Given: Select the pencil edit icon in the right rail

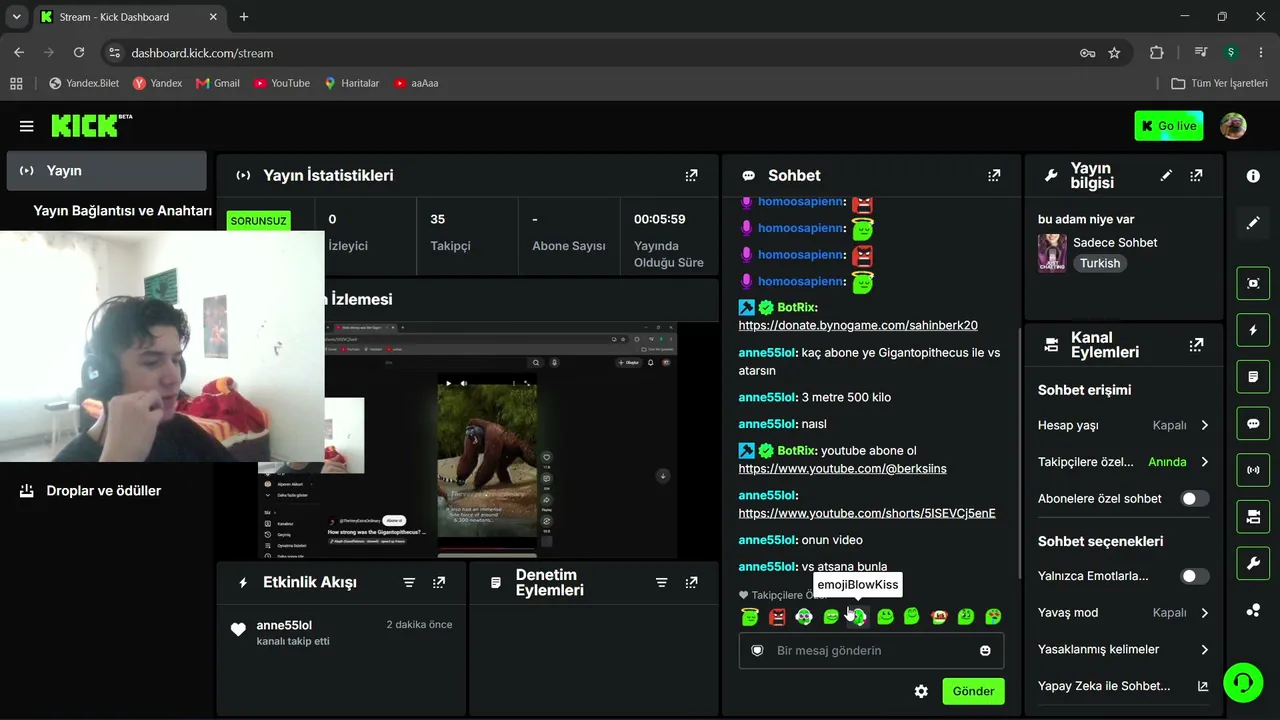Looking at the screenshot, I should pos(1253,223).
